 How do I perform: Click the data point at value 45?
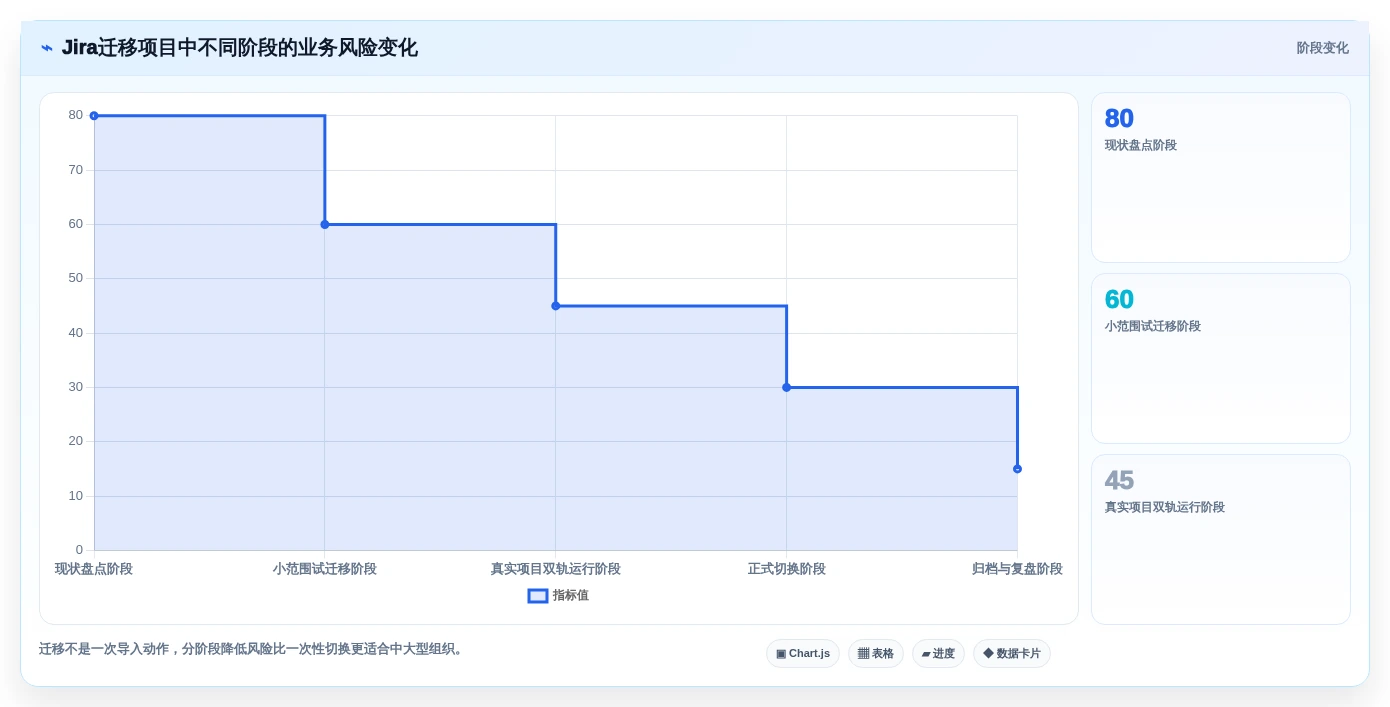click(556, 306)
